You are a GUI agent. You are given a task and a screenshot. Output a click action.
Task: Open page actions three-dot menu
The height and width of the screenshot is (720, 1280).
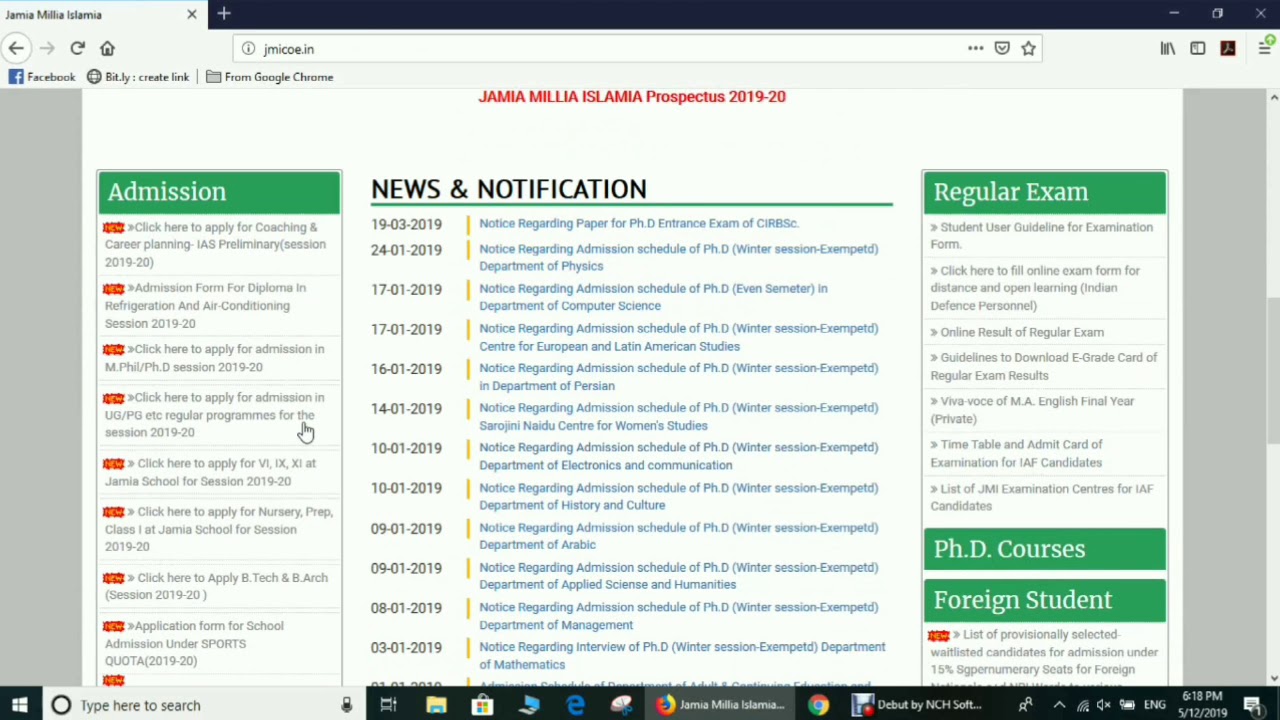click(x=975, y=48)
